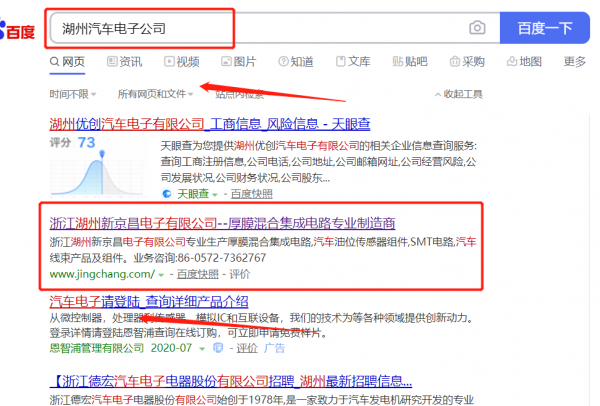Image resolution: width=600 pixels, height=406 pixels.
Task: Open the 知道 tab
Action: click(x=295, y=62)
